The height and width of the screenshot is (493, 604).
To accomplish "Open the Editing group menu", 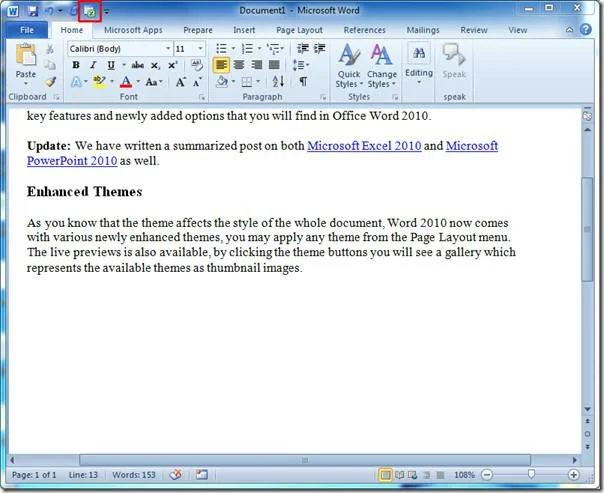I will 419,64.
